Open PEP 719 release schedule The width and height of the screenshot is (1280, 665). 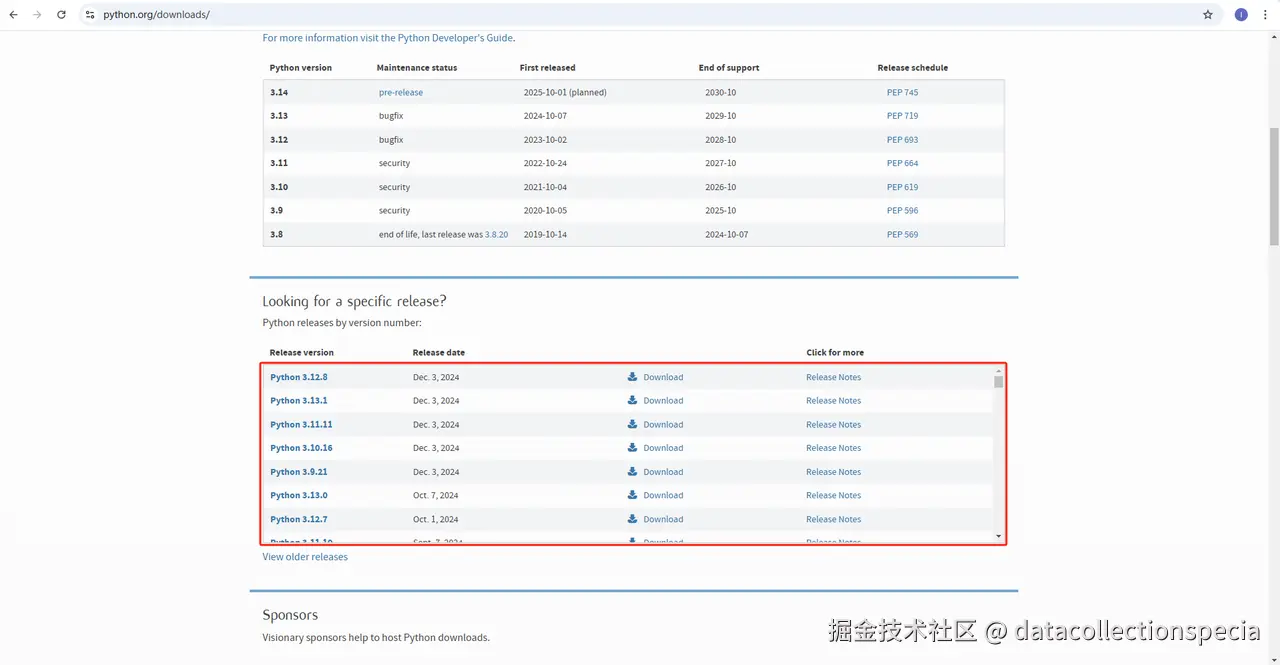902,116
